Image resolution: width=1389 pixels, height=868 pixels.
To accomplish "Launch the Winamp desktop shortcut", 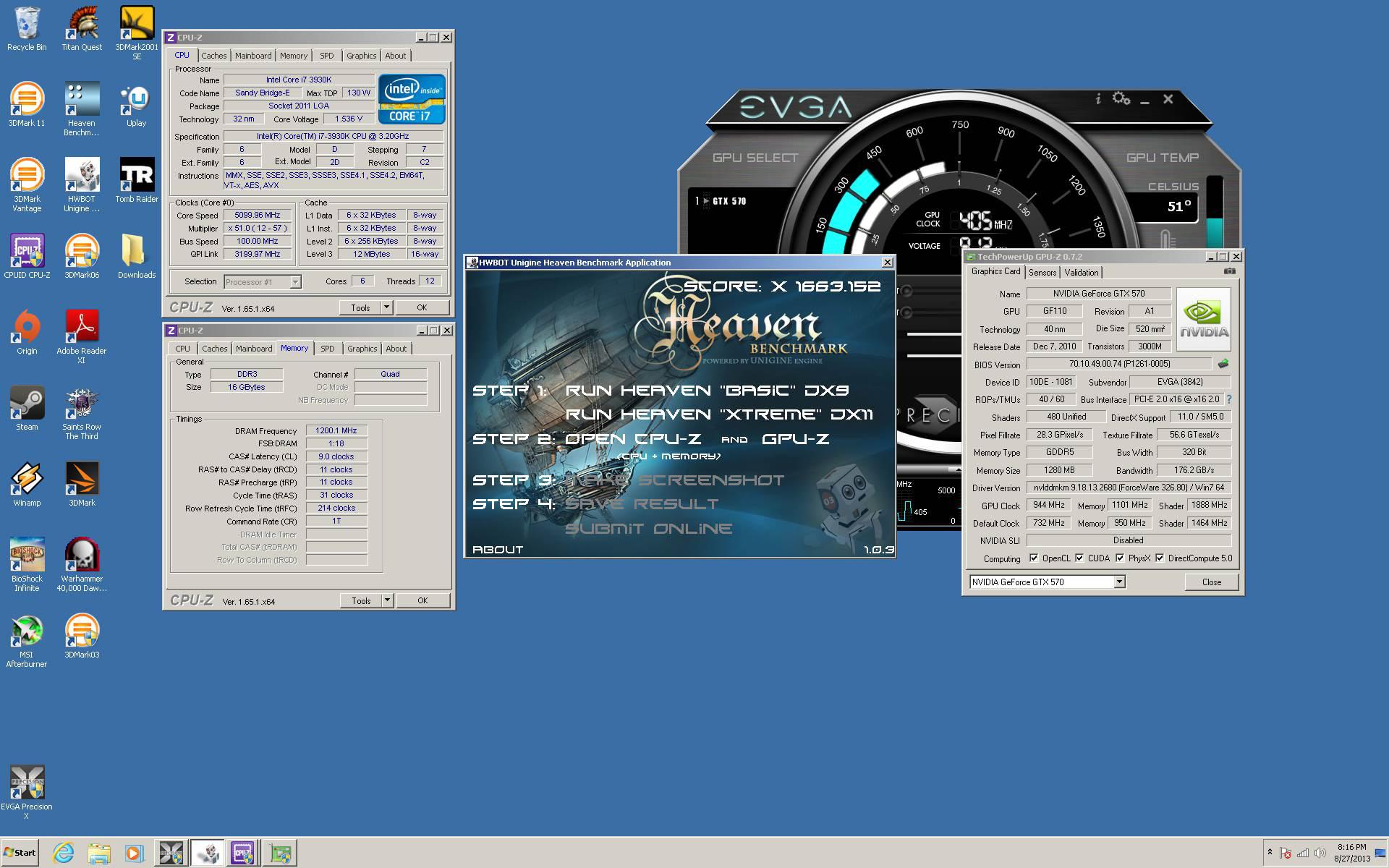I will tap(27, 485).
